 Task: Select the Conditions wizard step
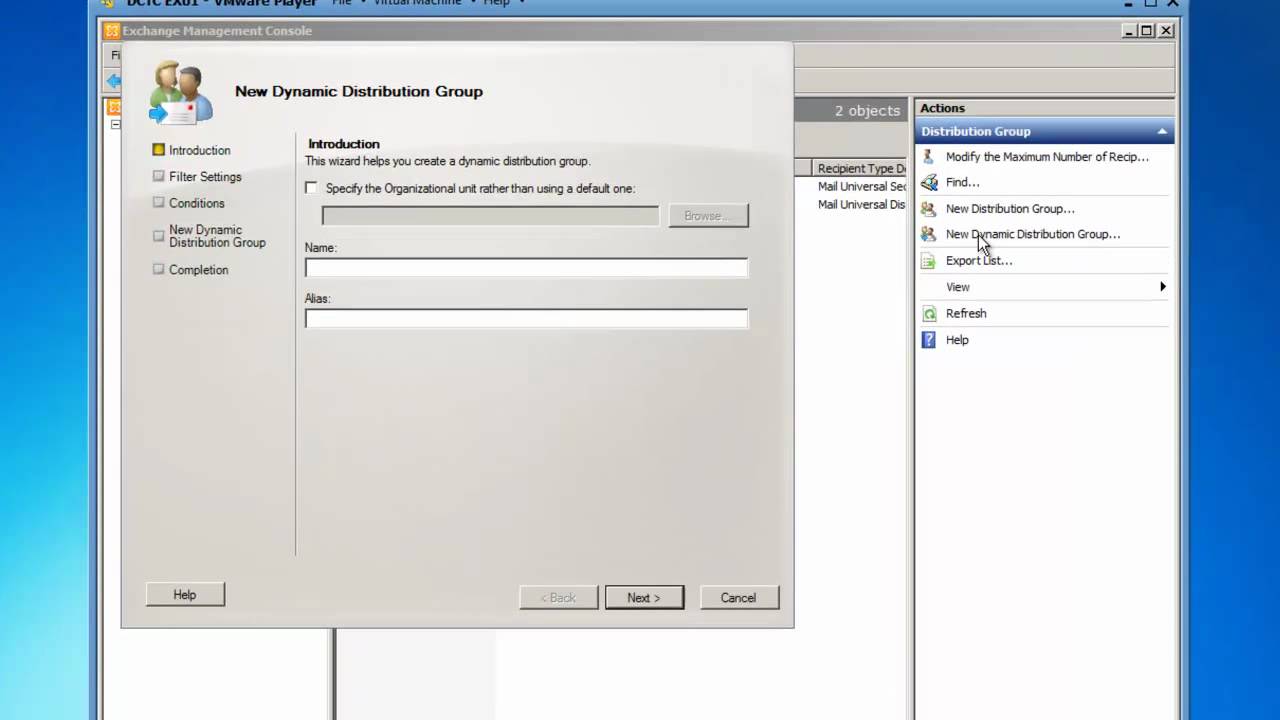point(196,203)
